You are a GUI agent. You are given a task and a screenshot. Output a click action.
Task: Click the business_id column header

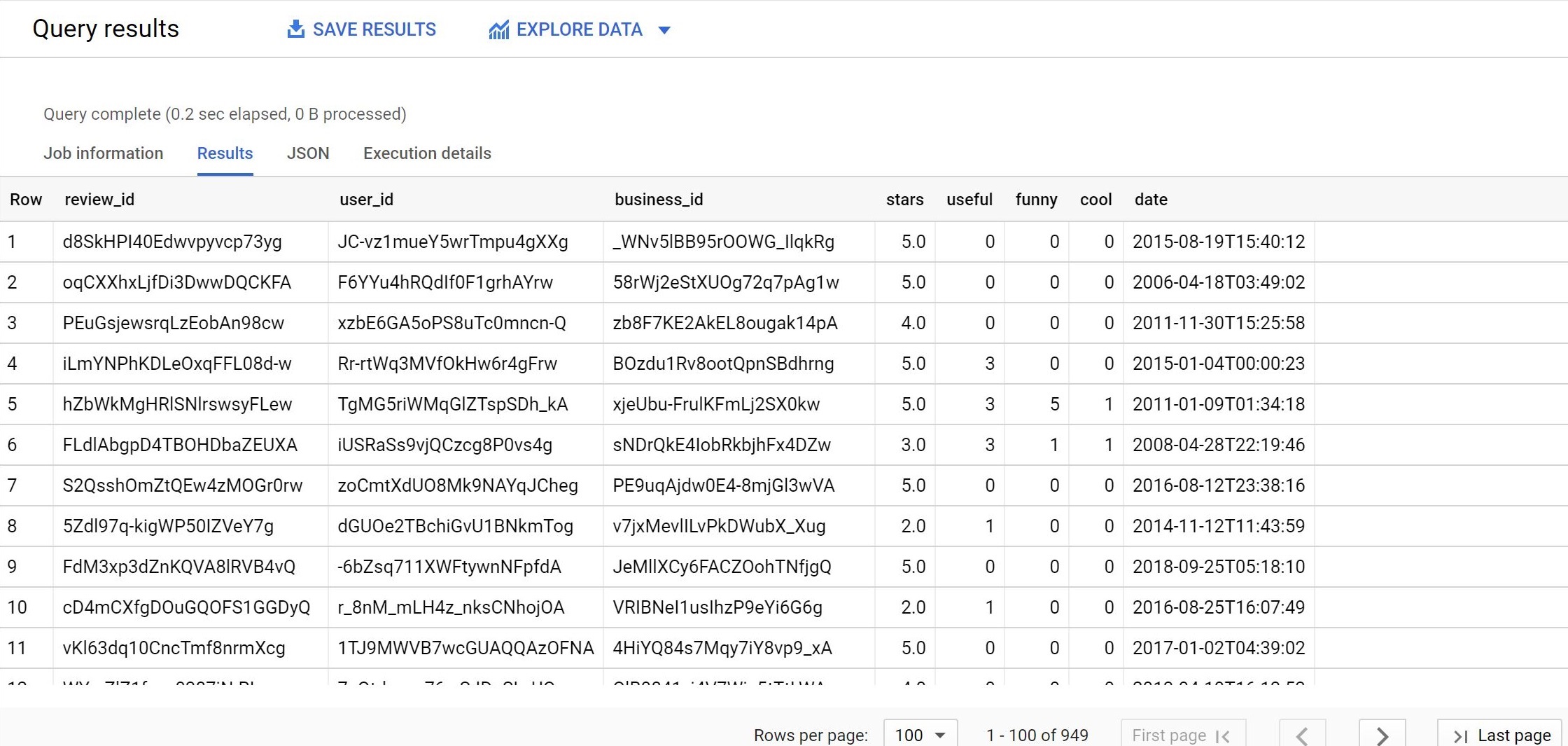(x=659, y=199)
